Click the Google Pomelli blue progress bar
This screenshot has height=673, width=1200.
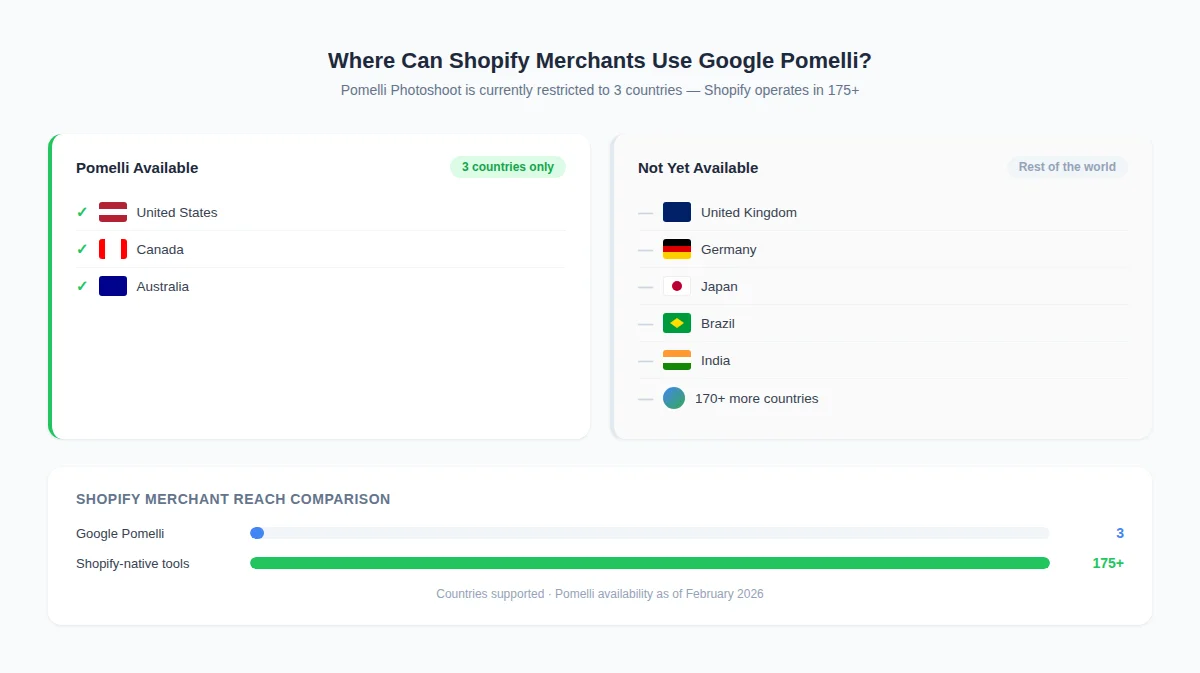pos(257,533)
